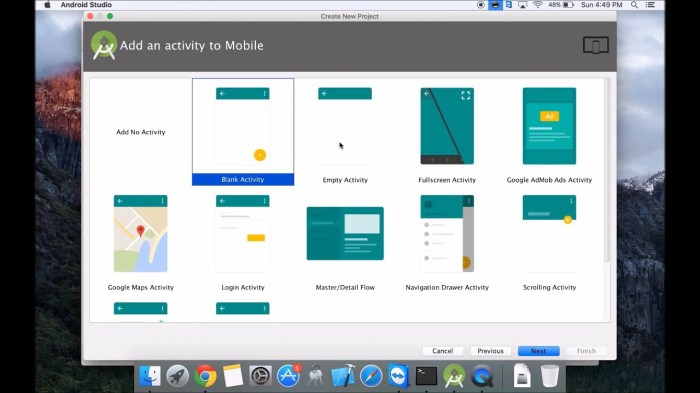Viewport: 700px width, 393px height.
Task: Proceed with the Next button
Action: coord(538,351)
